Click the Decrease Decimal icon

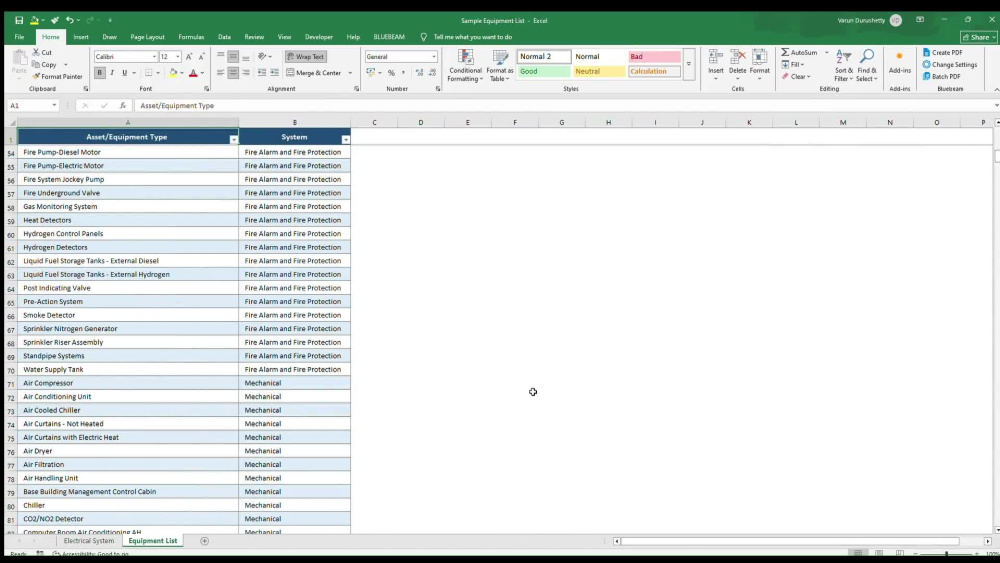(x=432, y=73)
